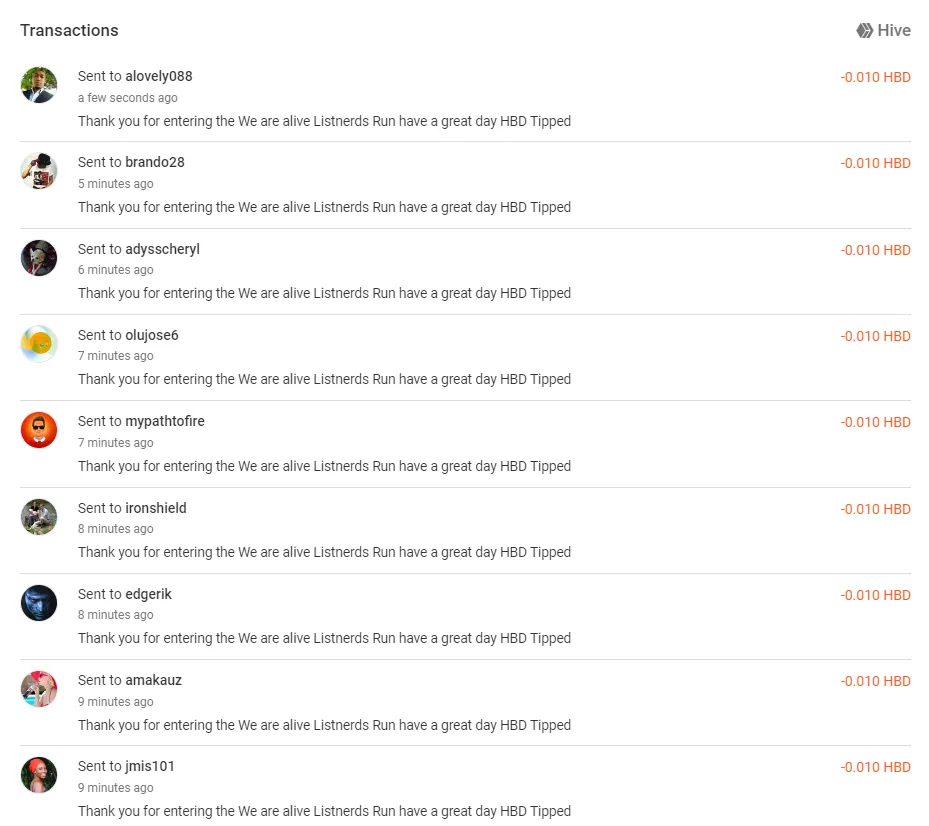The image size is (929, 826).
Task: Click ironshield's profile avatar
Action: [x=39, y=517]
